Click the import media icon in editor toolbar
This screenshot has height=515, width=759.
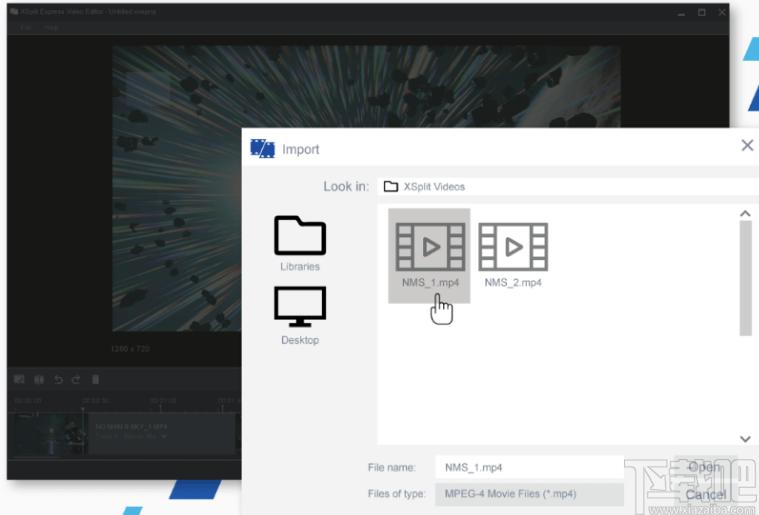coord(19,379)
